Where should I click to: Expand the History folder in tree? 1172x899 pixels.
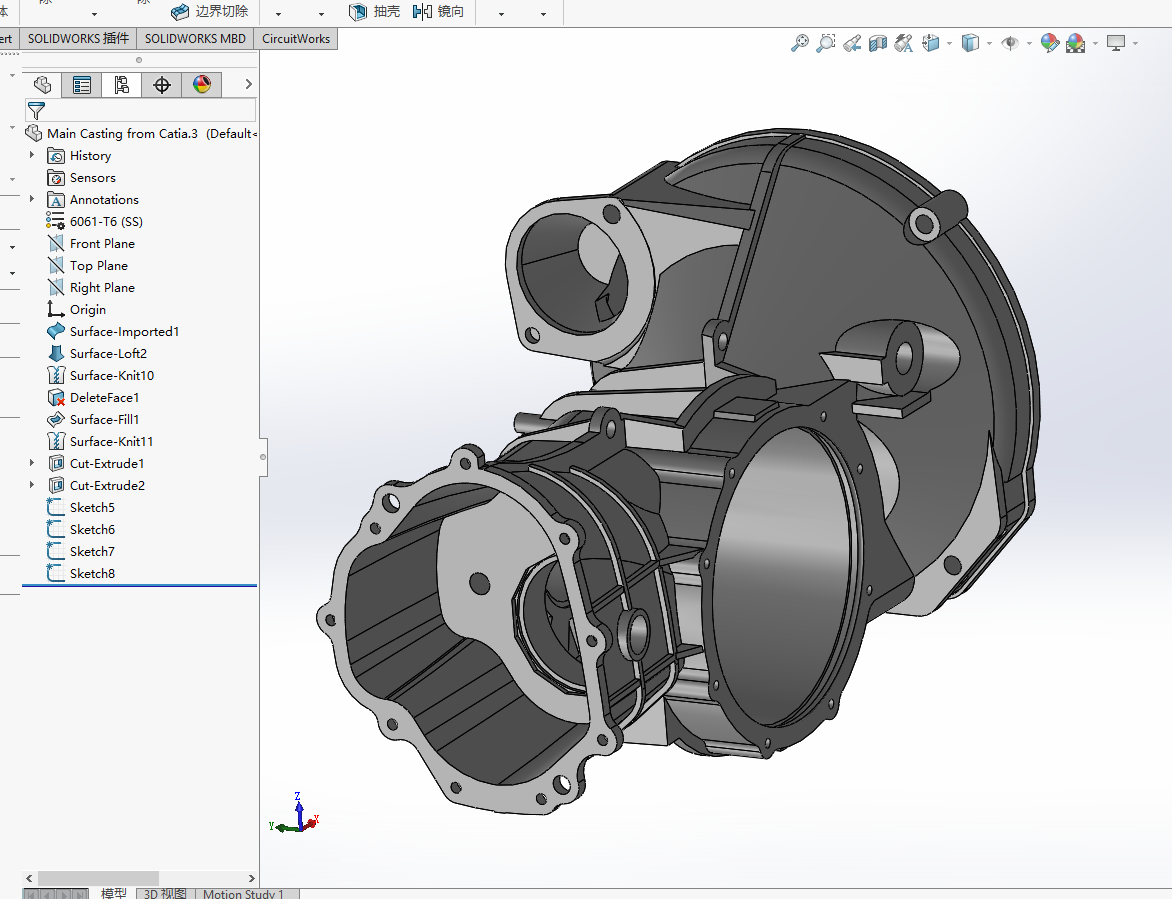(x=32, y=155)
